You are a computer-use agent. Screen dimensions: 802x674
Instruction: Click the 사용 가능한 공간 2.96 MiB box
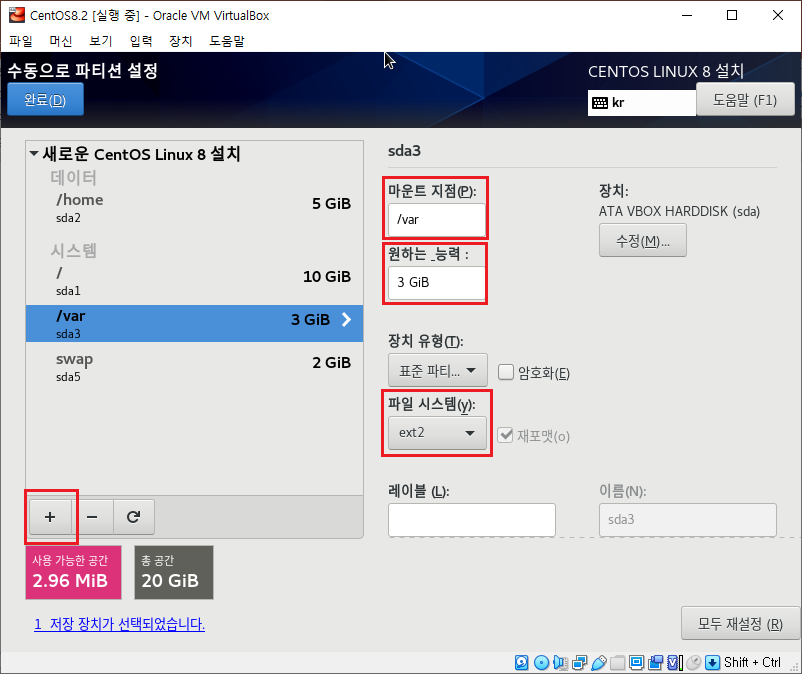coord(73,572)
